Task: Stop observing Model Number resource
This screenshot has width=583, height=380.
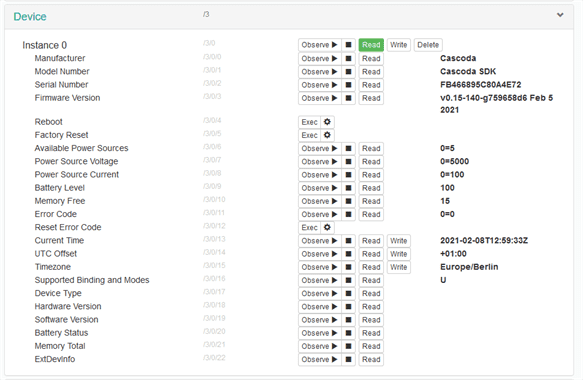Action: pos(348,72)
